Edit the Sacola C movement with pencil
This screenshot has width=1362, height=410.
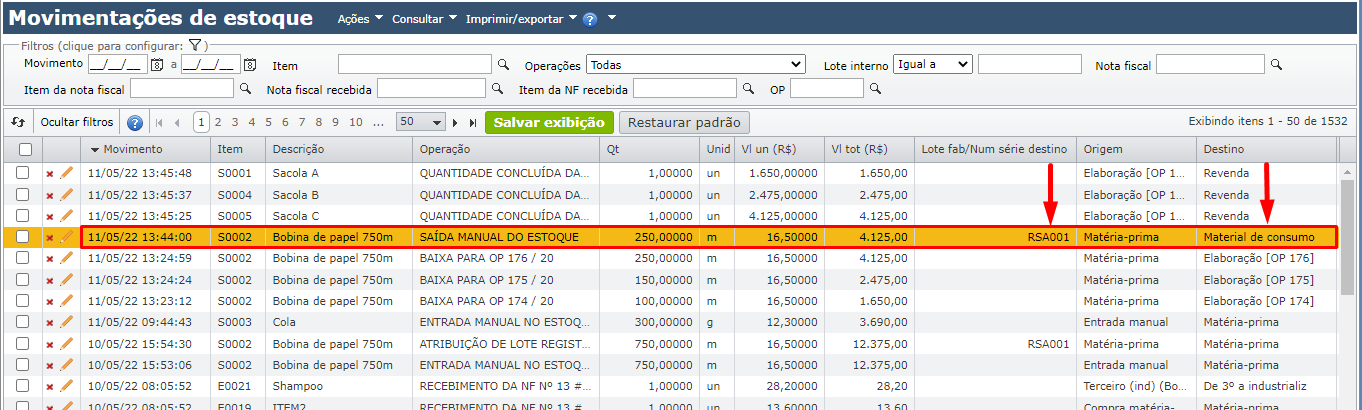[x=66, y=216]
